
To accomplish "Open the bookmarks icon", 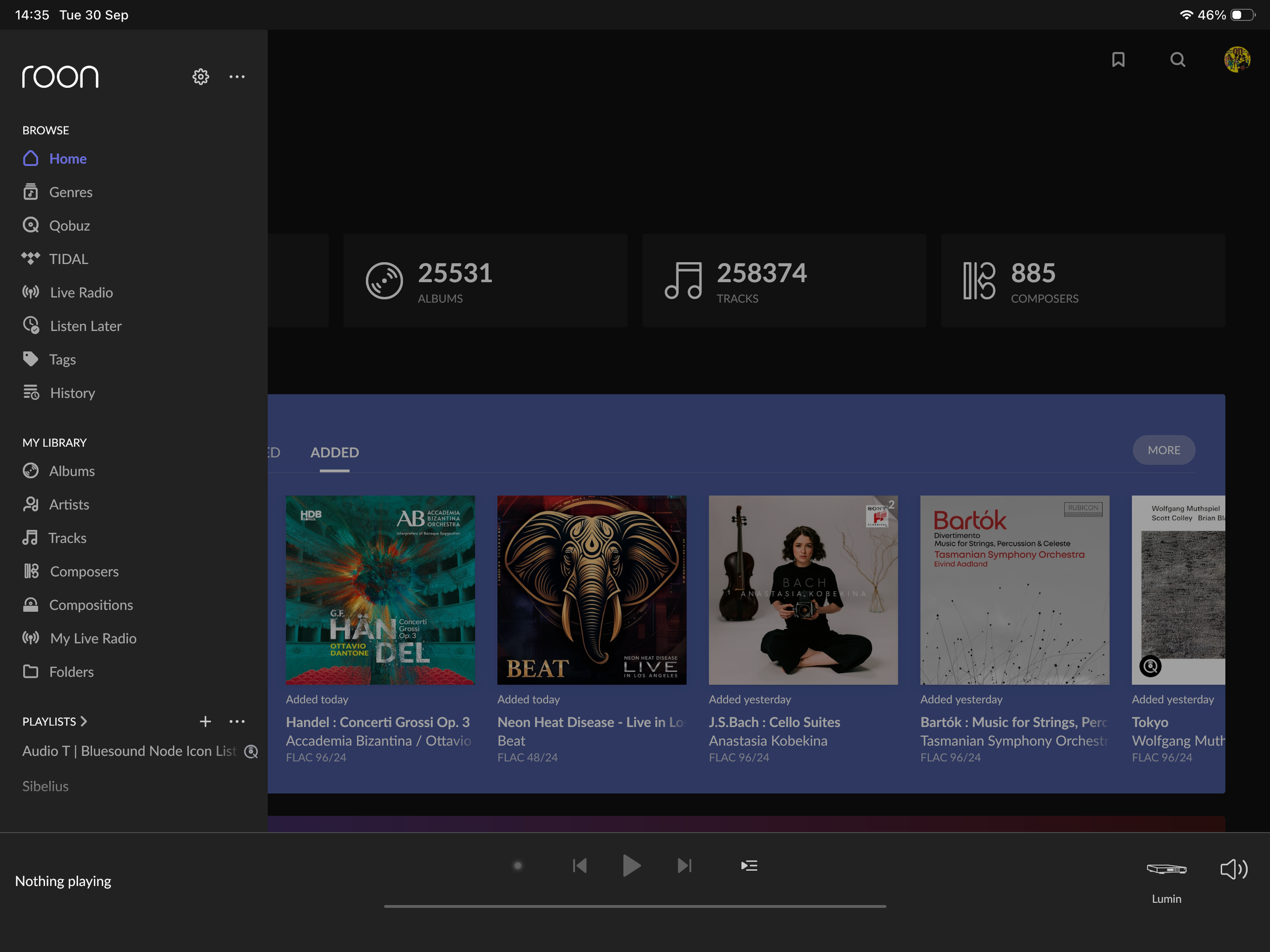I will coord(1118,60).
